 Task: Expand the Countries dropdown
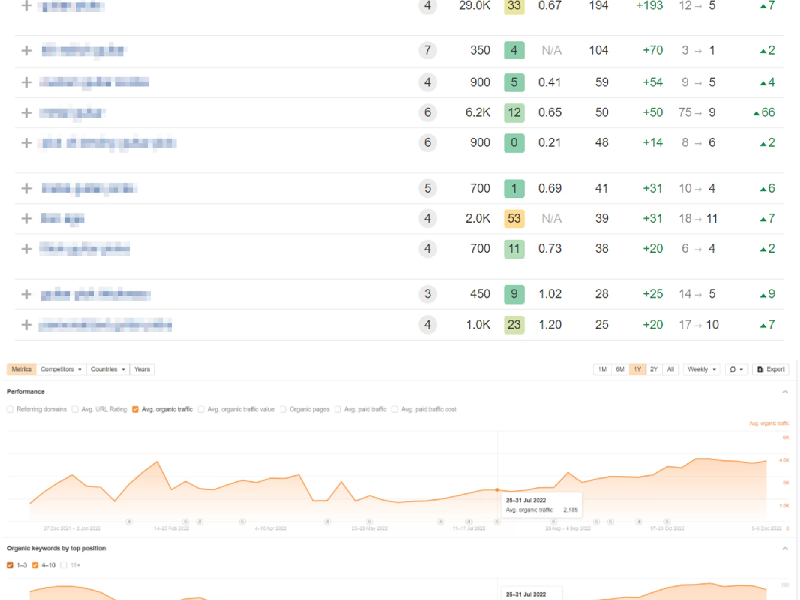pos(108,369)
